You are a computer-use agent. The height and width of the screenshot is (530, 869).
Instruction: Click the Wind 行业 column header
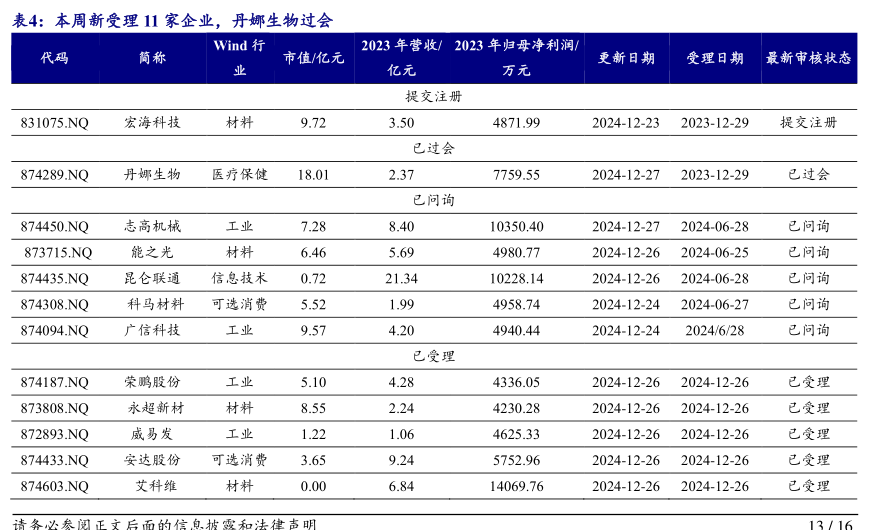(239, 58)
